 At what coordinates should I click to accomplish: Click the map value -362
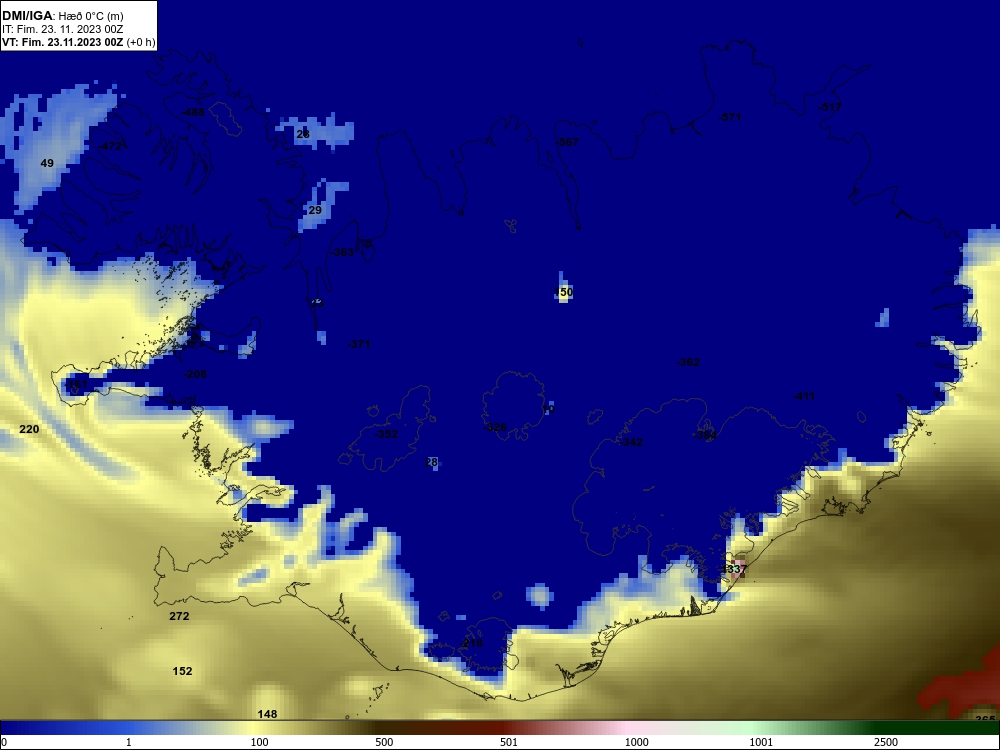click(688, 362)
